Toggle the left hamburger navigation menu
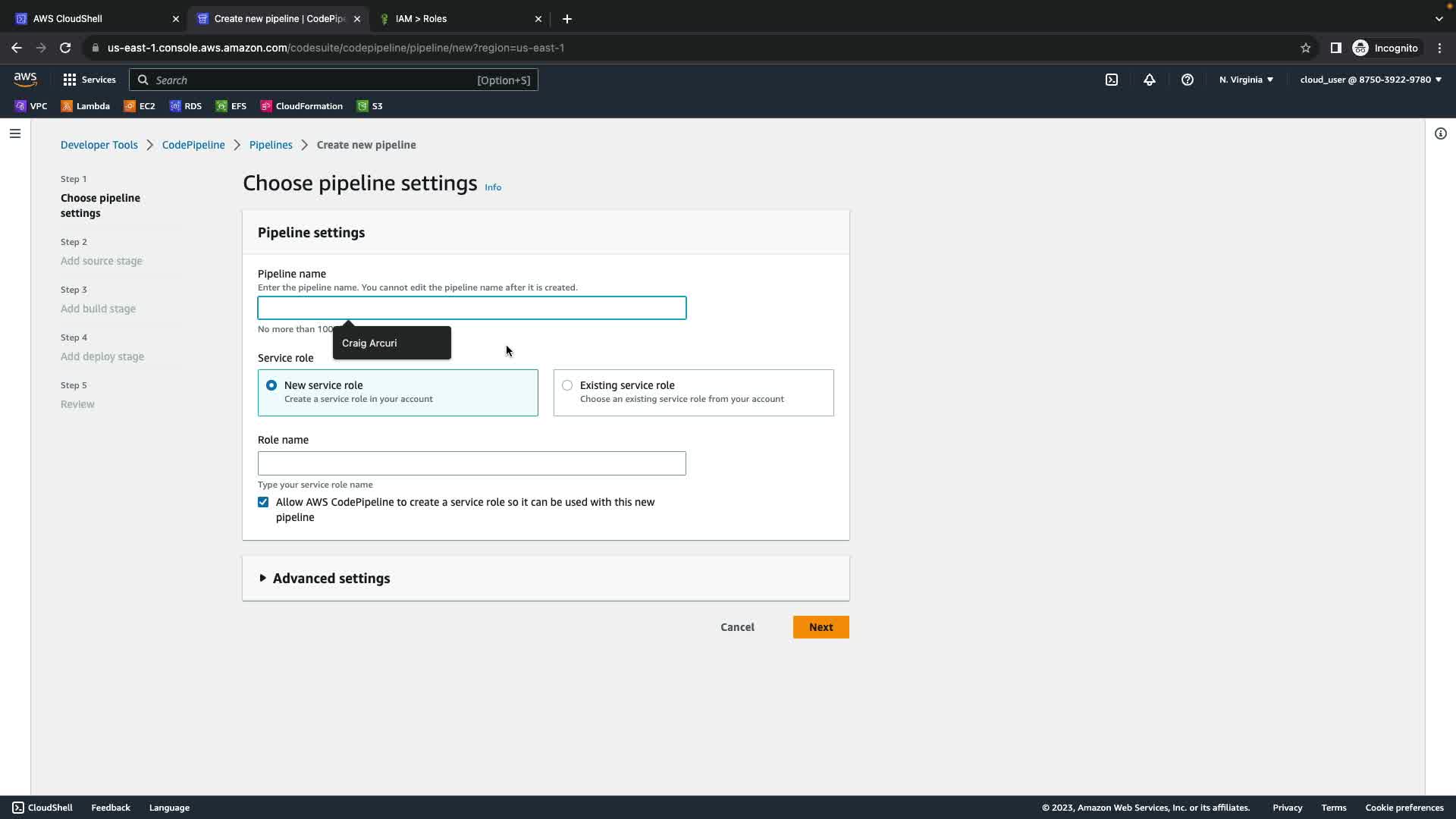Image resolution: width=1456 pixels, height=819 pixels. (x=15, y=133)
